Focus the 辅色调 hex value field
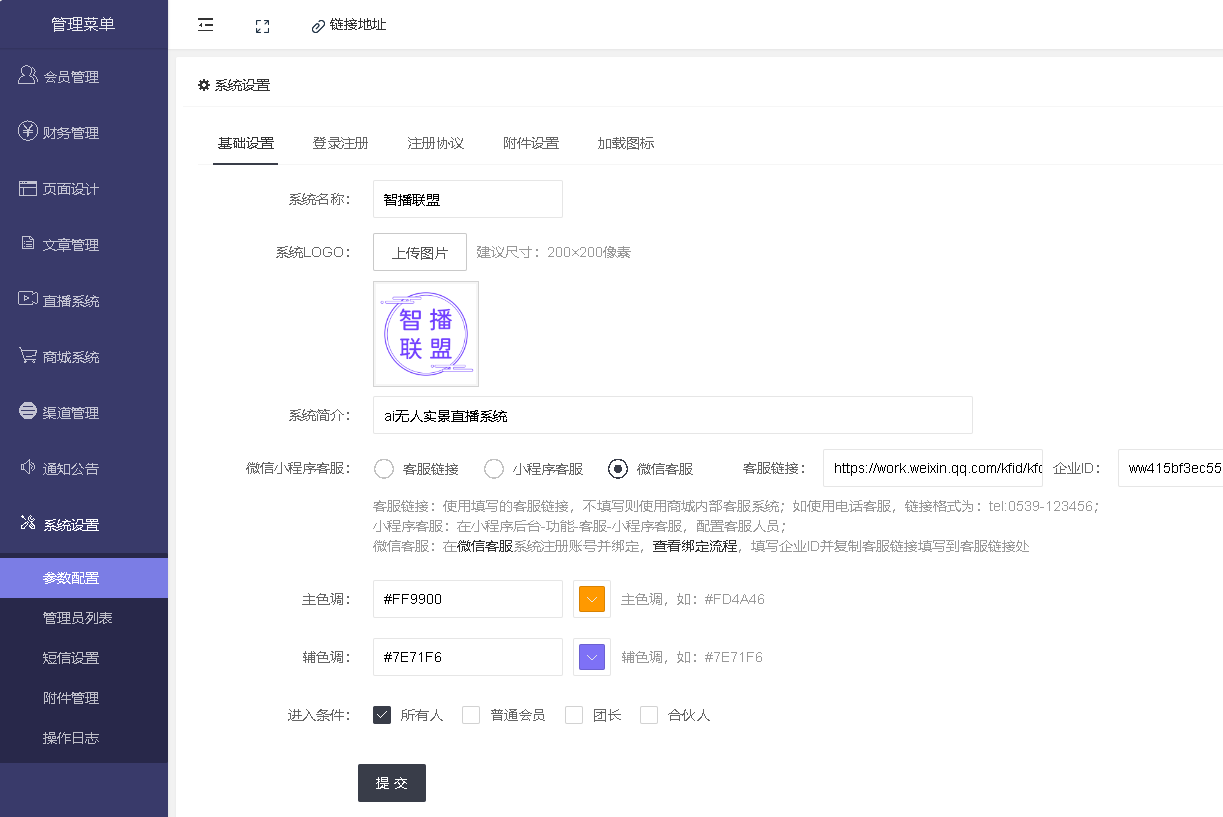 [468, 657]
